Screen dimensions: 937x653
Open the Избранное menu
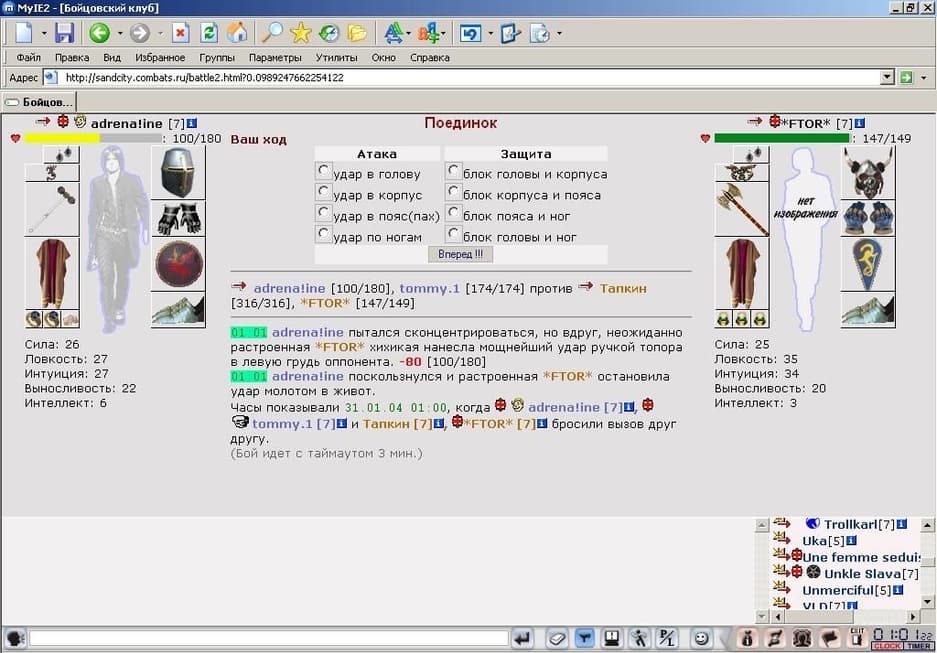point(160,58)
